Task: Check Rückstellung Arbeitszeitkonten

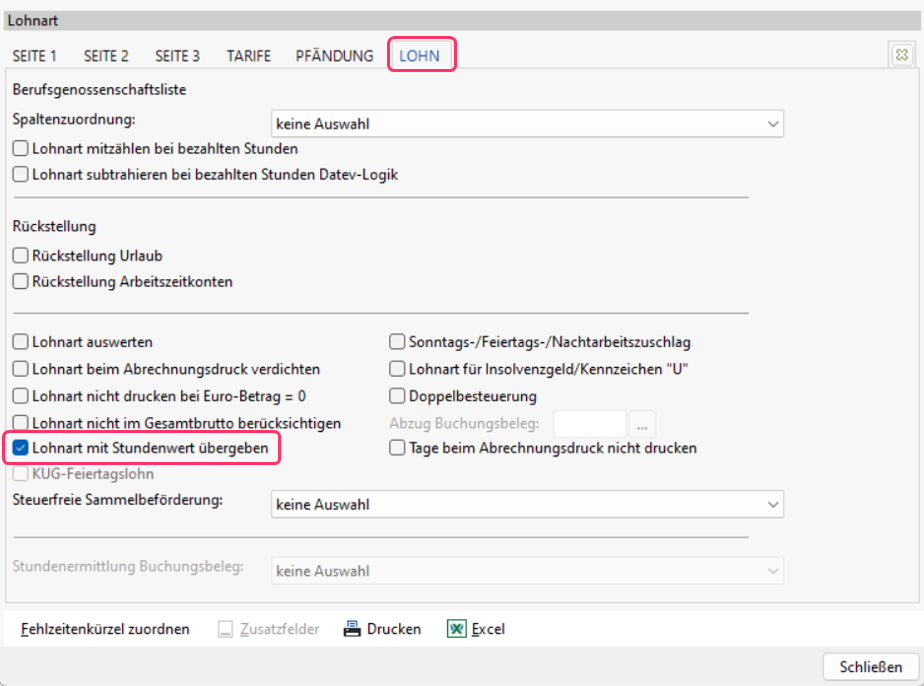Action: (21, 282)
